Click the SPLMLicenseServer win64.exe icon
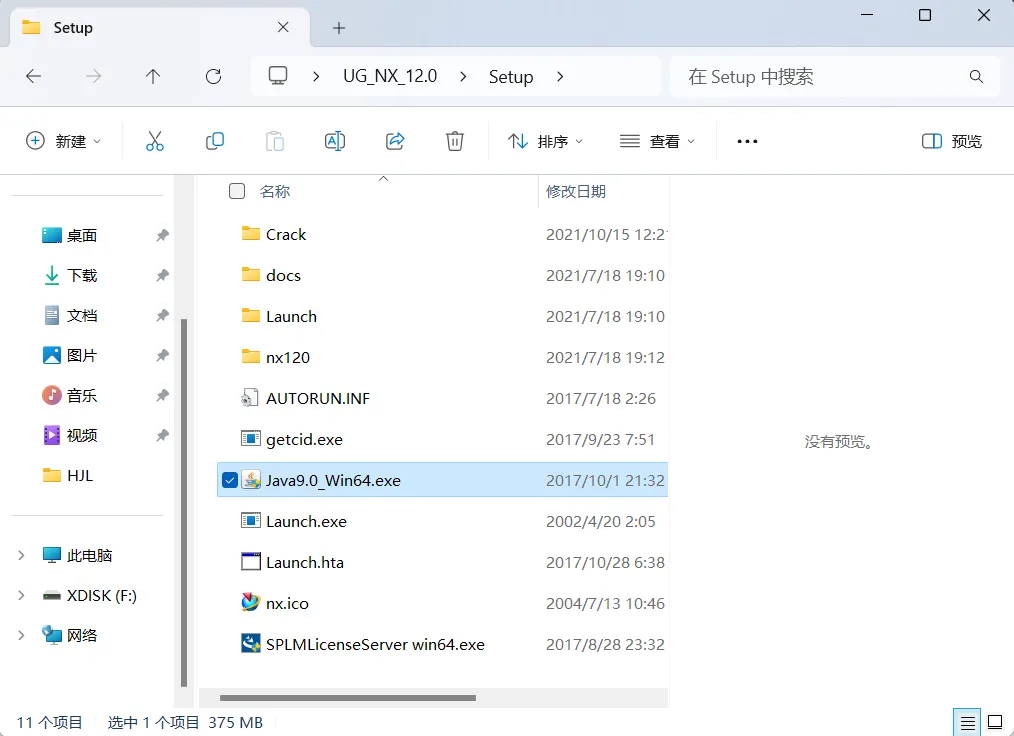The image size is (1014, 736). [251, 644]
